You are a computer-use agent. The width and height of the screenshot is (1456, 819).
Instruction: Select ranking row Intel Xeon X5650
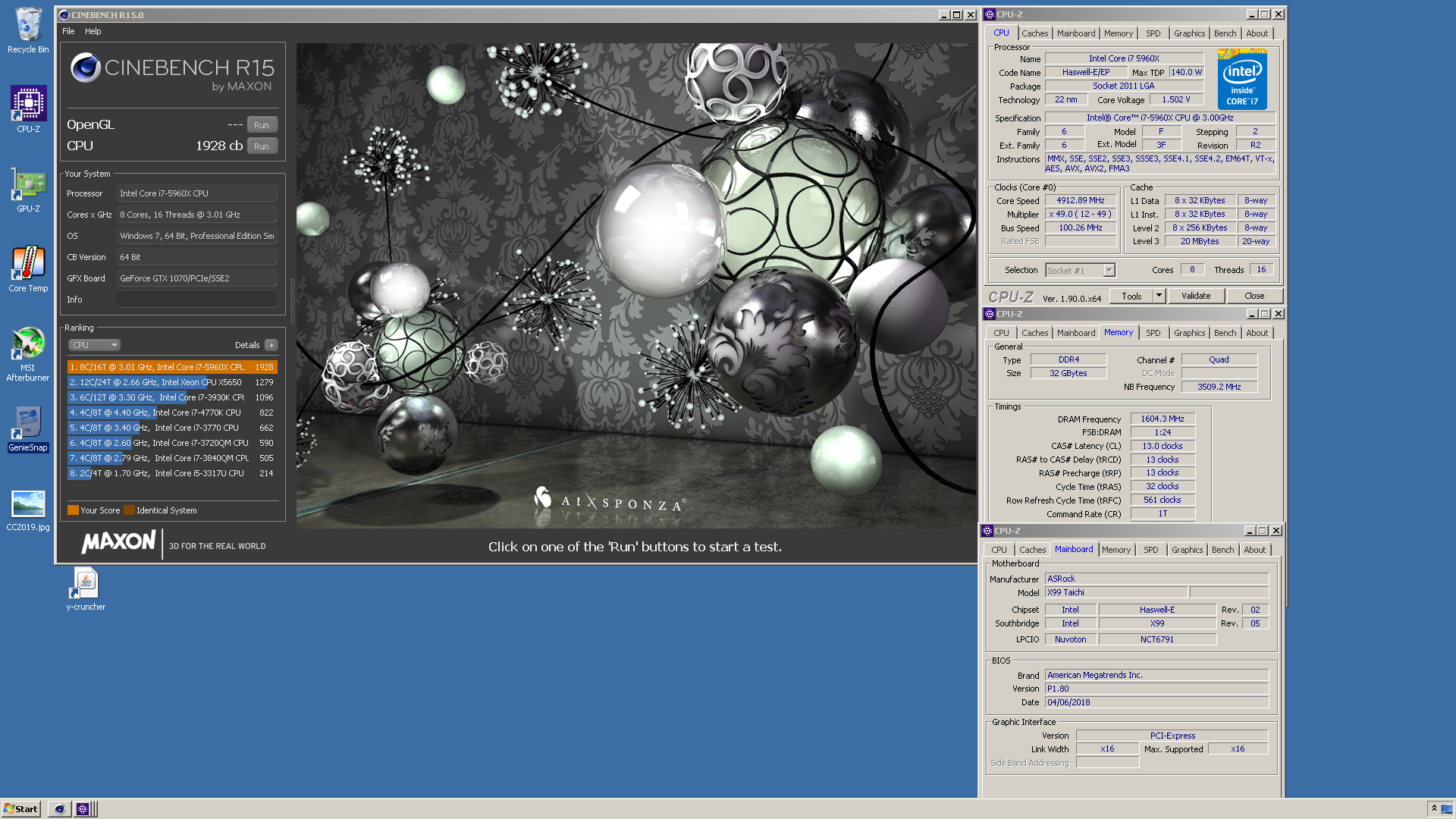pos(172,382)
